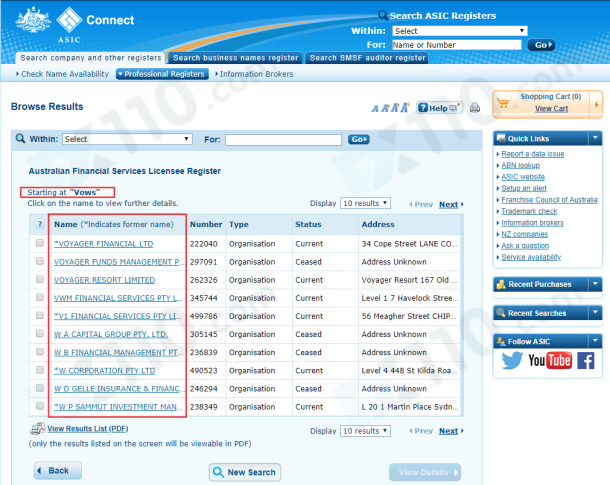Select Professional Registers menu
The height and width of the screenshot is (485, 610).
162,74
